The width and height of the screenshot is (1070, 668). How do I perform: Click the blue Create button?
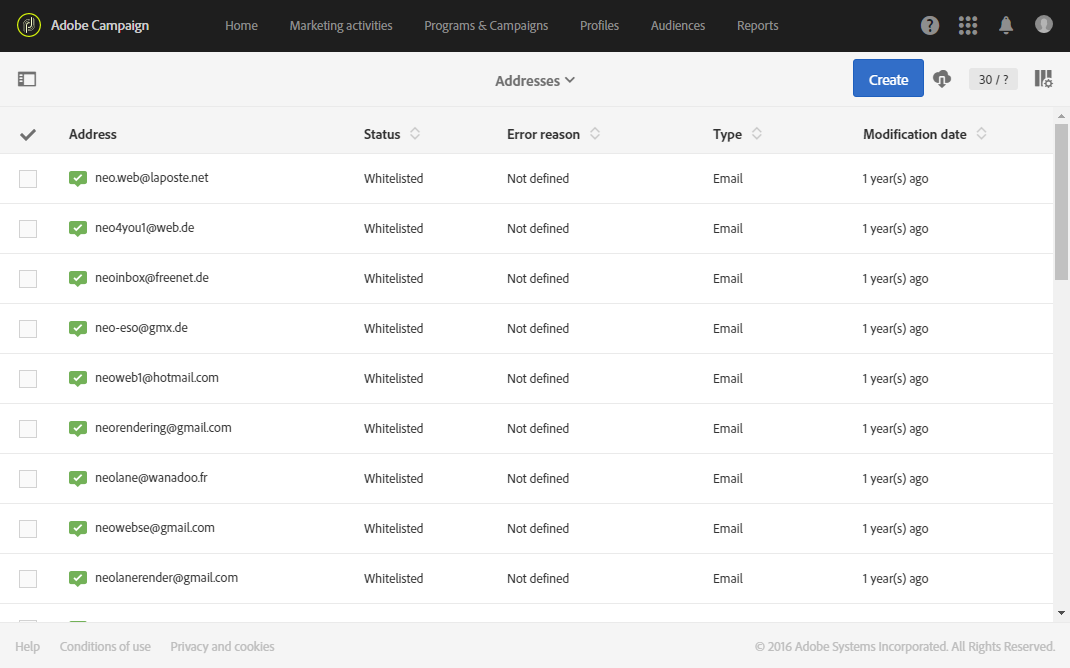tap(888, 79)
